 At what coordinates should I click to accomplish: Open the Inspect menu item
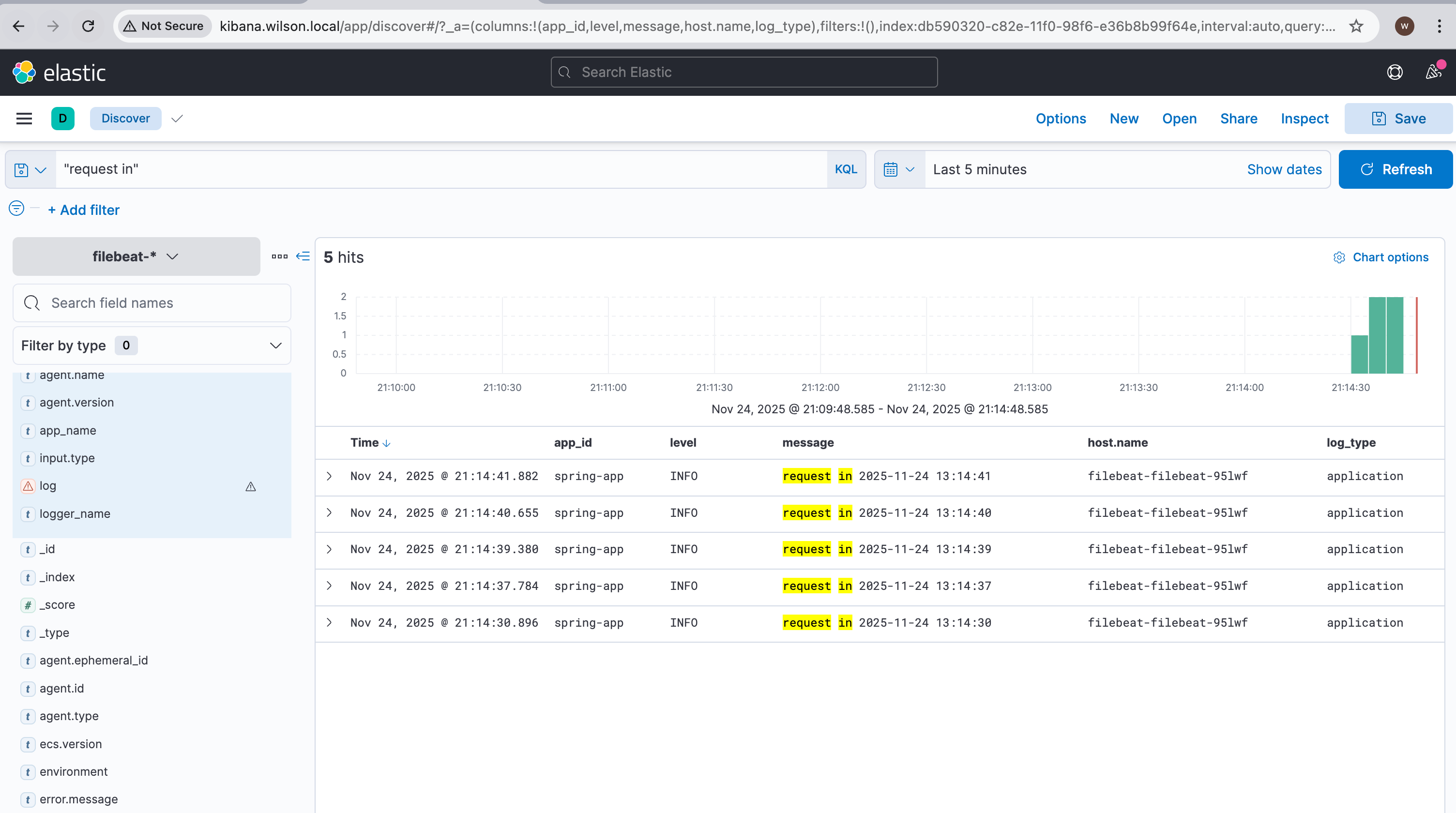point(1304,119)
